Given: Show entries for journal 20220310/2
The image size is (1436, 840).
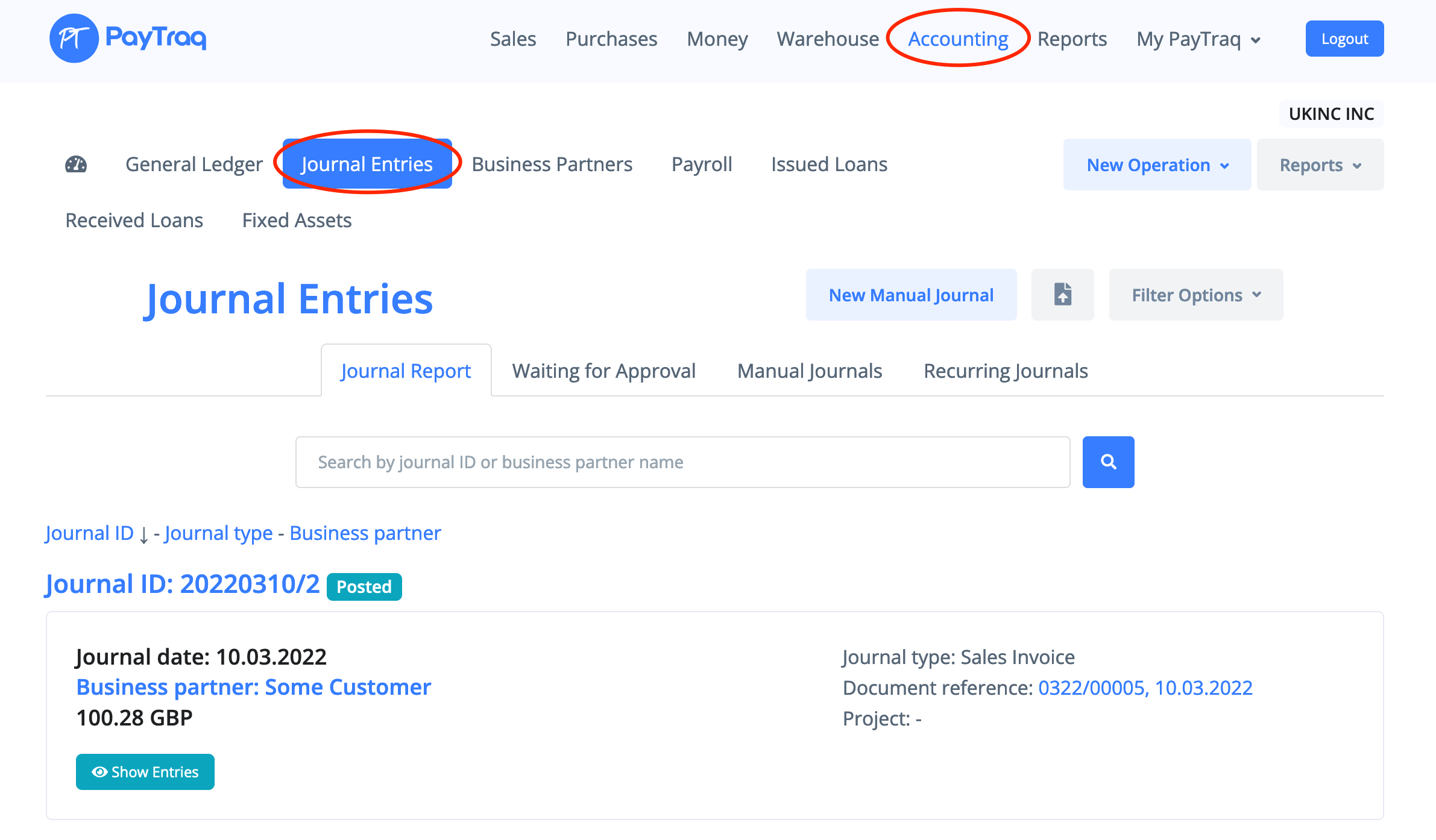Looking at the screenshot, I should [145, 772].
